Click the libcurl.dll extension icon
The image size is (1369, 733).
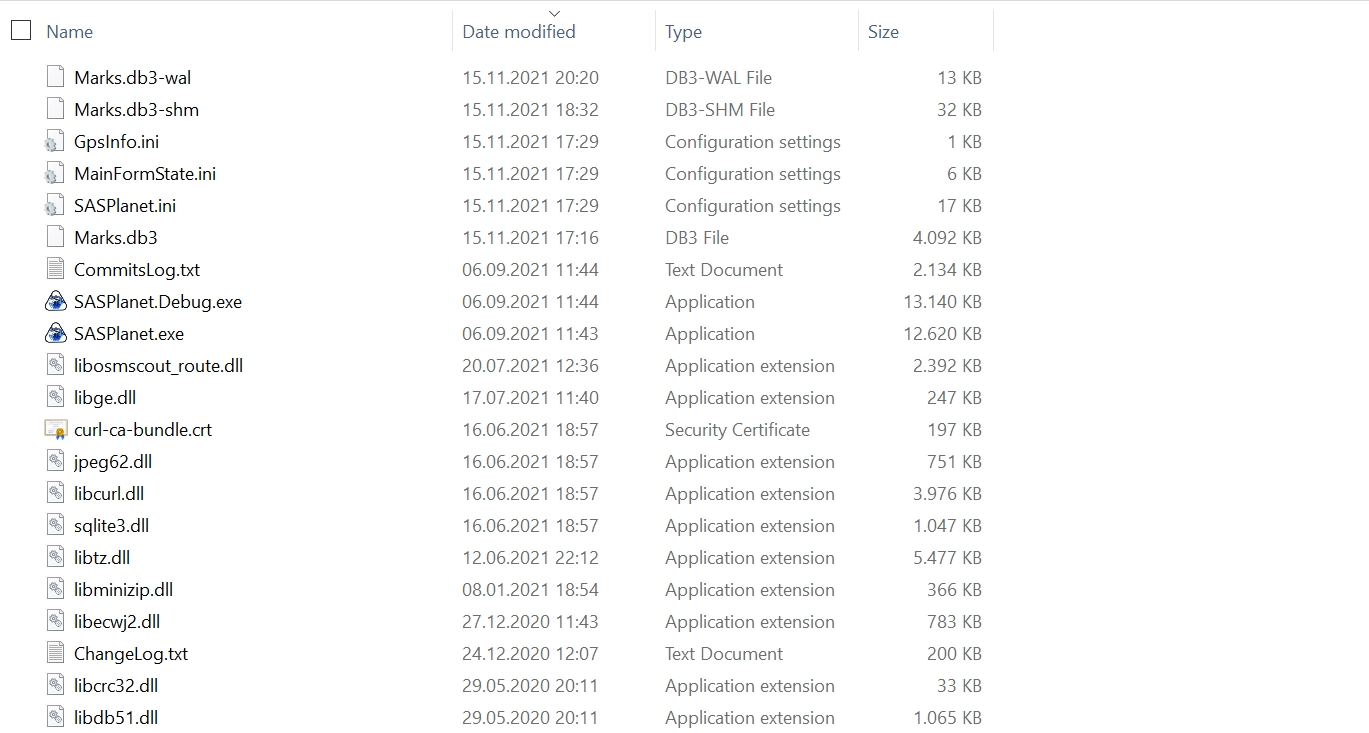[x=56, y=493]
